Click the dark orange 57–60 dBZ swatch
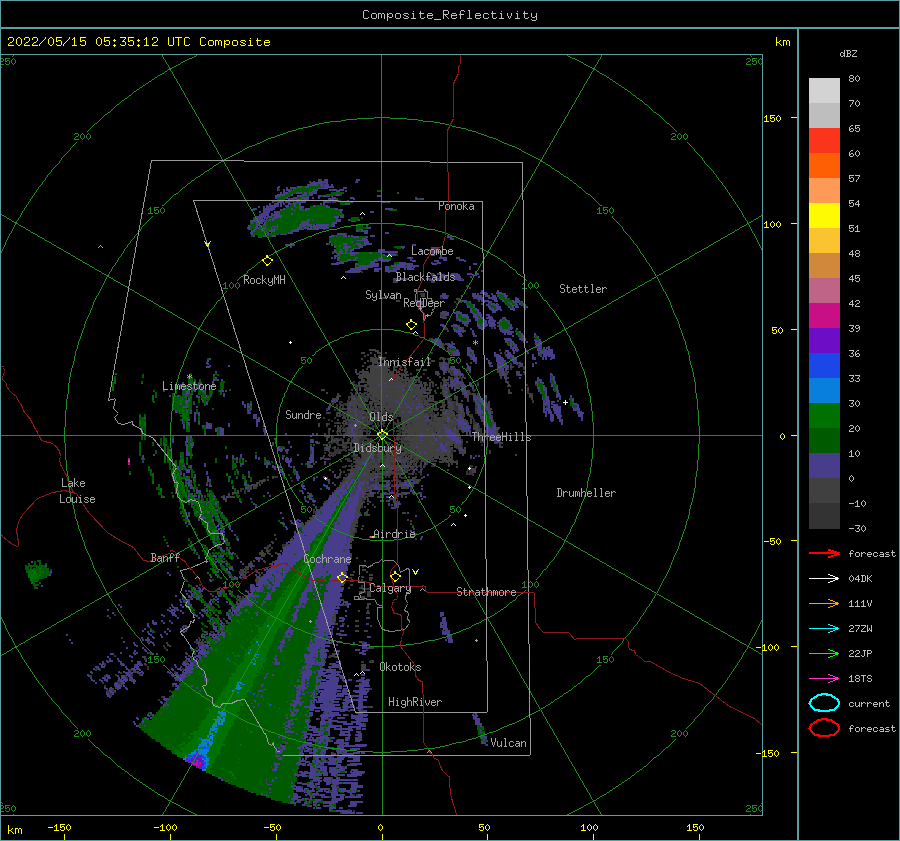900x841 pixels. click(824, 166)
